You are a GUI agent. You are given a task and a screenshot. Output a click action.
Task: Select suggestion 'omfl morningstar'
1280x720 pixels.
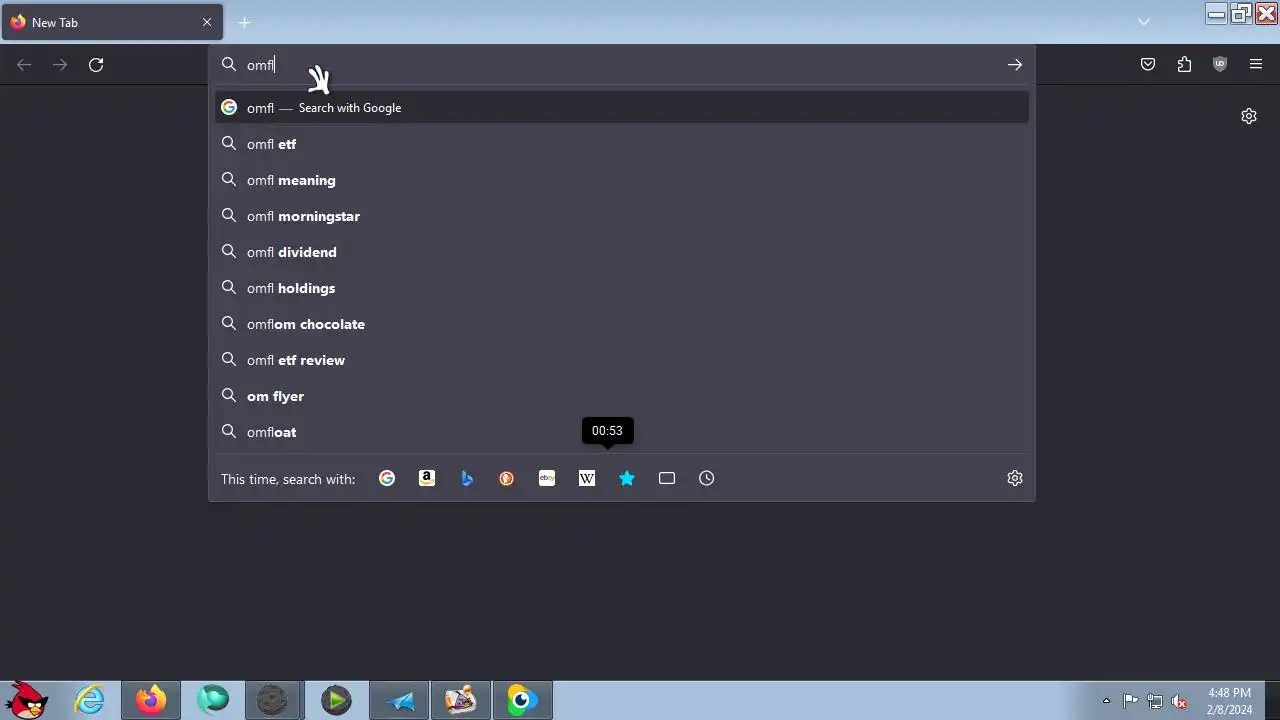click(x=622, y=216)
